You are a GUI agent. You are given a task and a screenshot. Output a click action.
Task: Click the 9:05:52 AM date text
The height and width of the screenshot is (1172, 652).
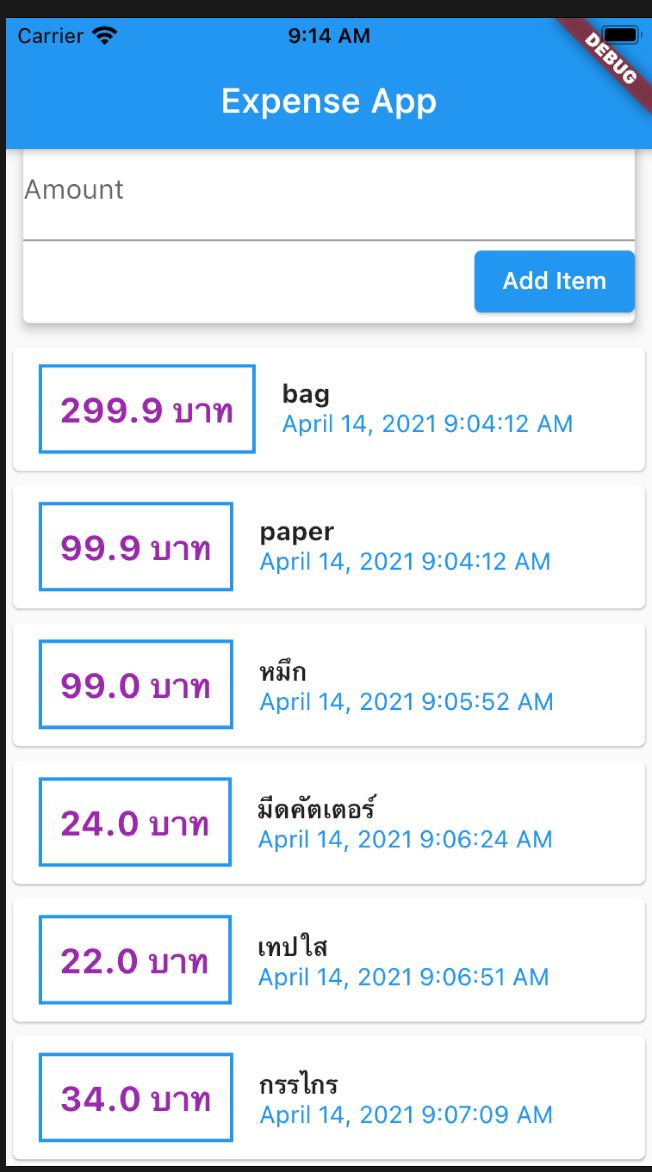pyautogui.click(x=406, y=702)
